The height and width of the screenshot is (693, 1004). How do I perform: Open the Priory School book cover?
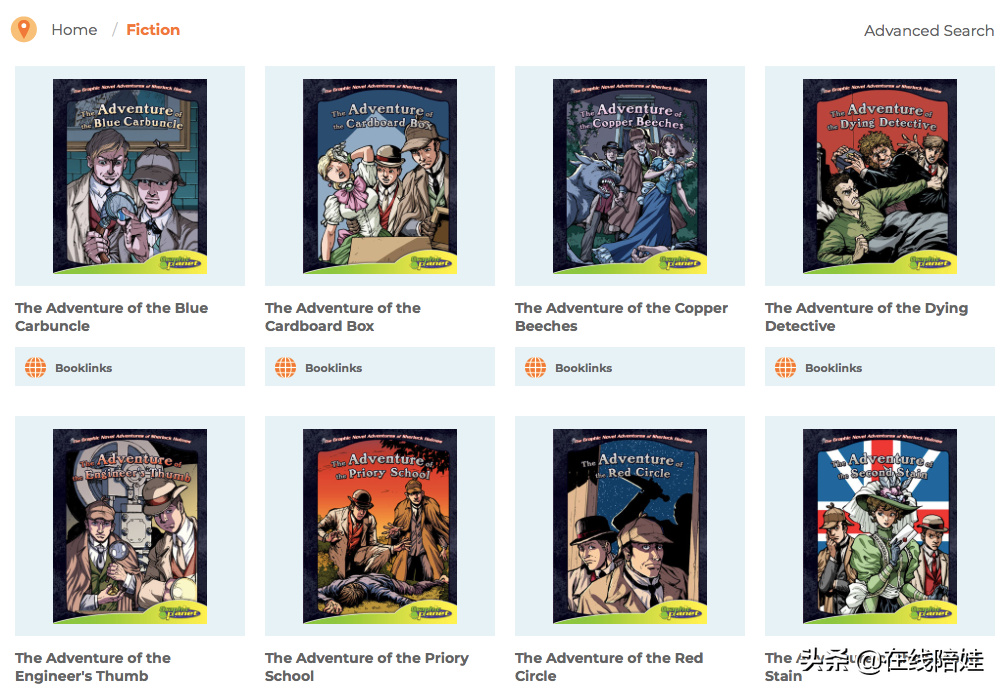pyautogui.click(x=380, y=526)
